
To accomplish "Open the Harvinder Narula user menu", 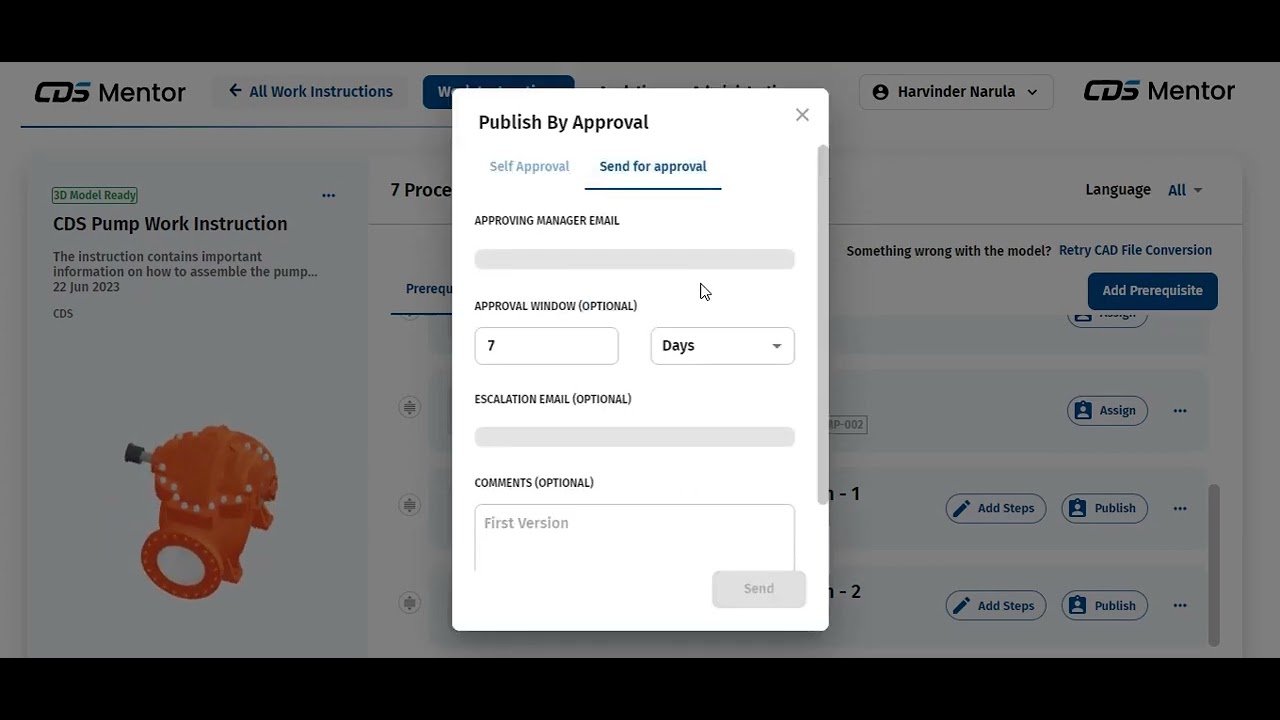I will pyautogui.click(x=956, y=92).
